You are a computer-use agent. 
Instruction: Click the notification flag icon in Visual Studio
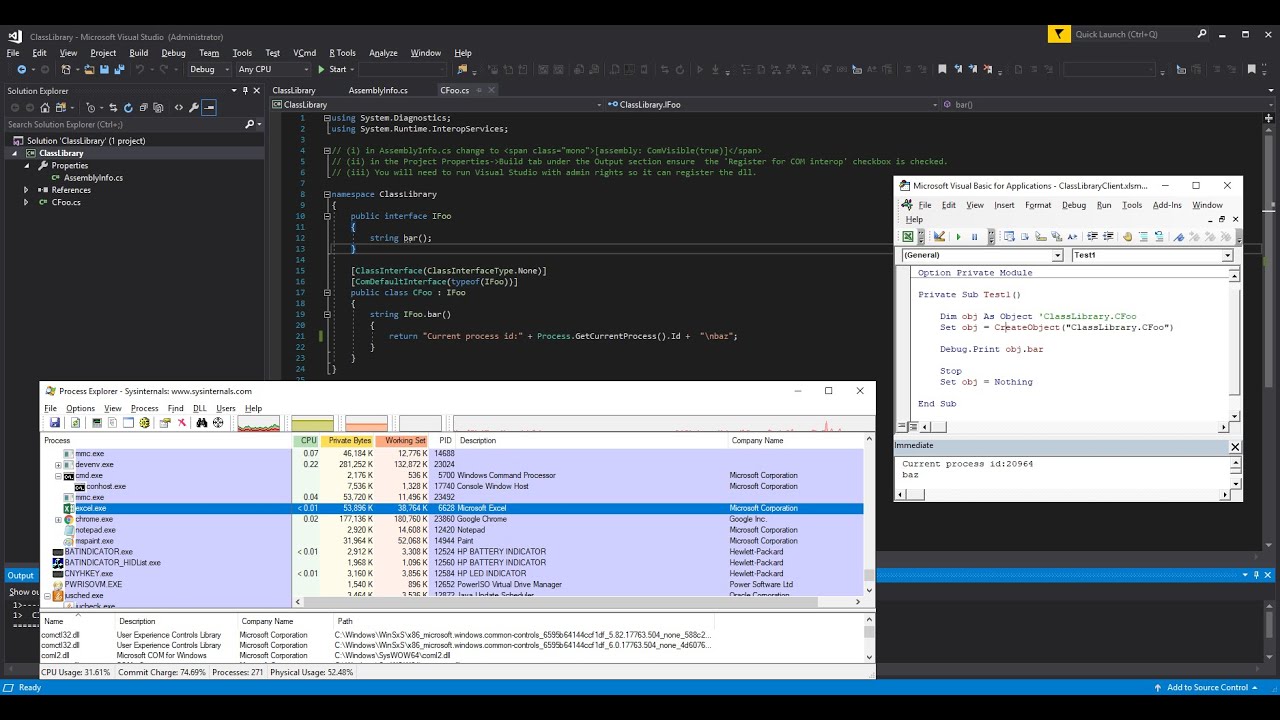tap(1058, 34)
